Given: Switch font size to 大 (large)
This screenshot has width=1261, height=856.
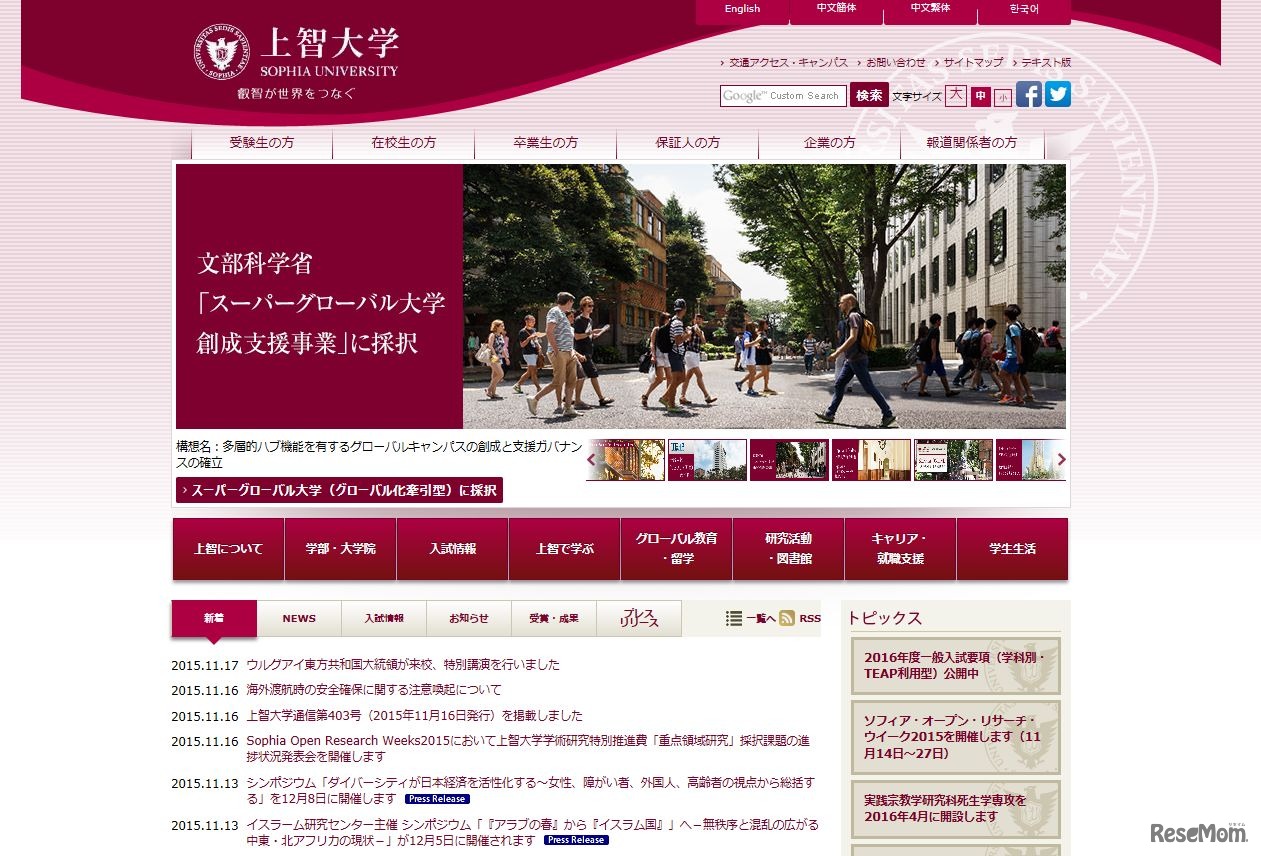Looking at the screenshot, I should click(957, 95).
